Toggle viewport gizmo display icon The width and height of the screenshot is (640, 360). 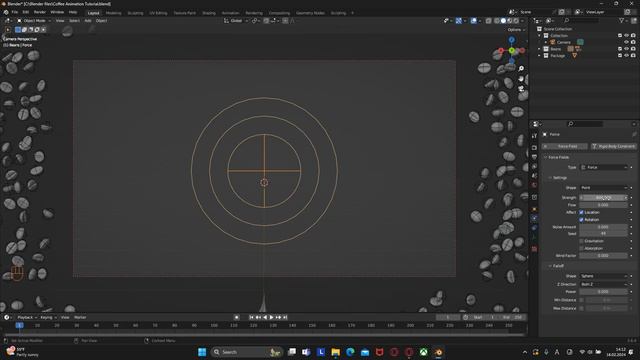tap(459, 21)
